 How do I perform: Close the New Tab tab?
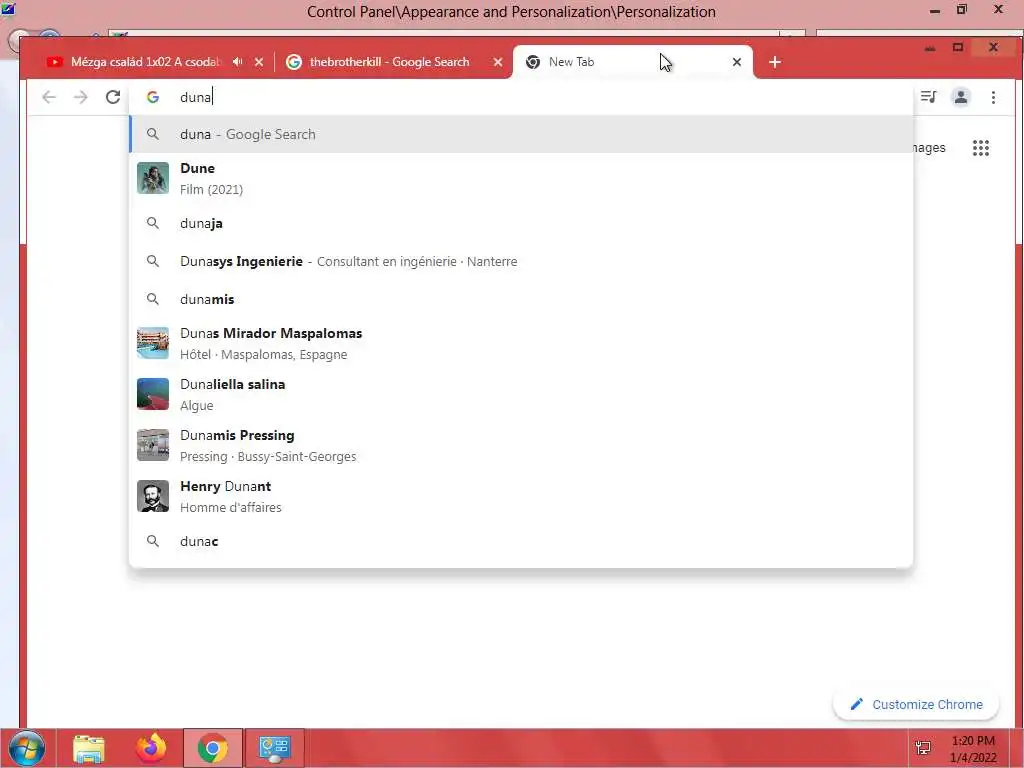pyautogui.click(x=737, y=62)
